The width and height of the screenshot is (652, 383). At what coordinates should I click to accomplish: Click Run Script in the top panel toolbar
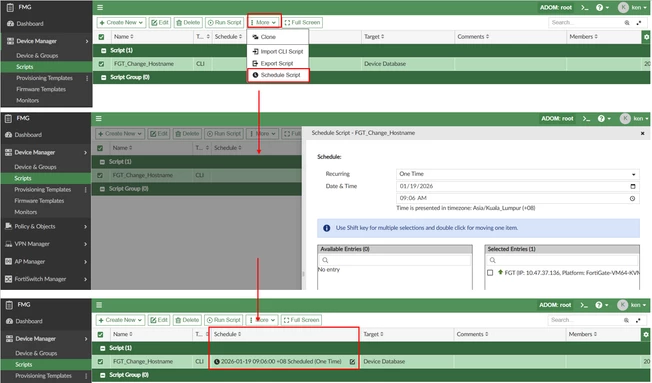click(x=225, y=22)
